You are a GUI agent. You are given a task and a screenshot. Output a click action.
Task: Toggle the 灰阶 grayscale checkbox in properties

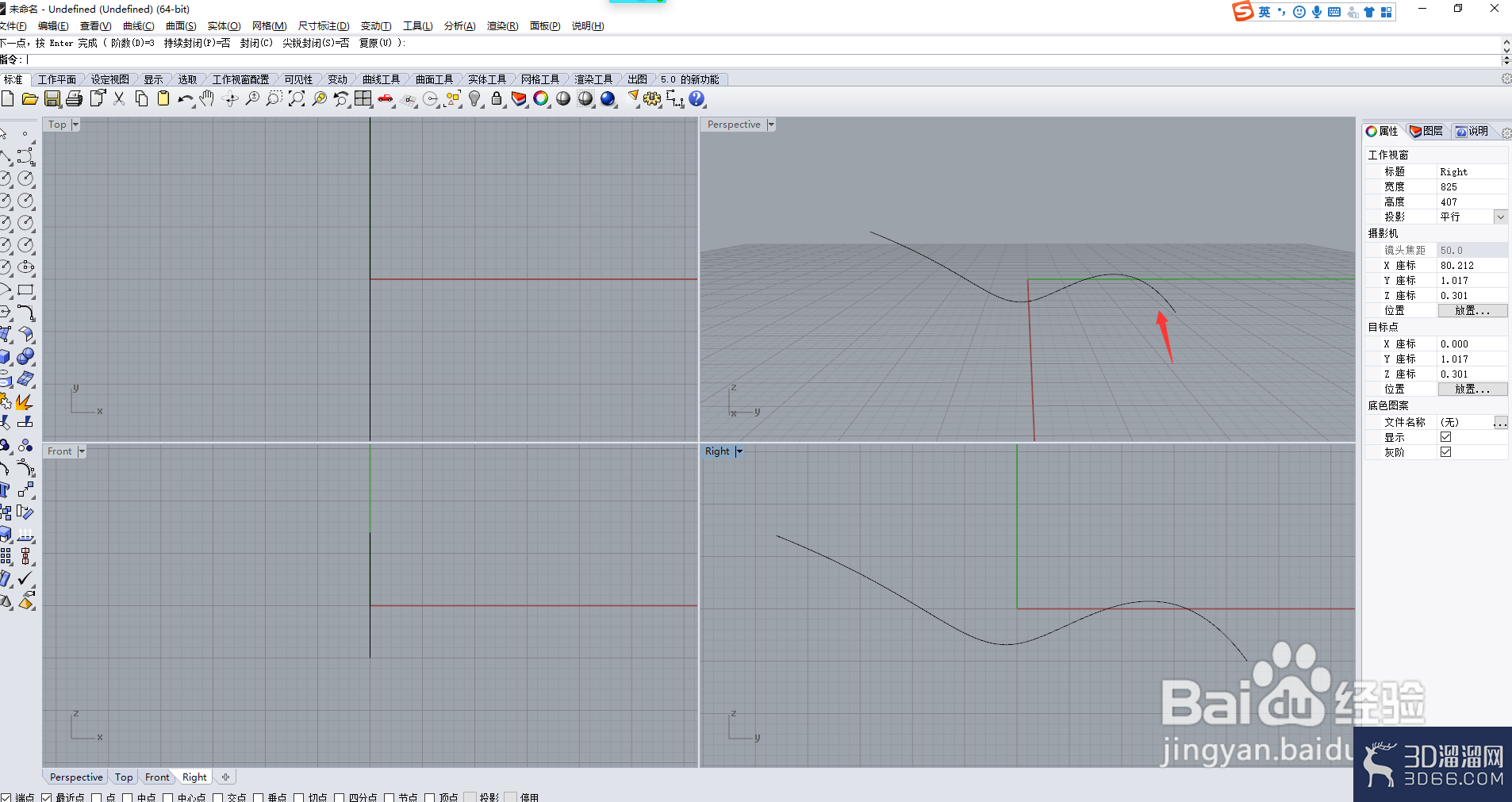(x=1445, y=452)
